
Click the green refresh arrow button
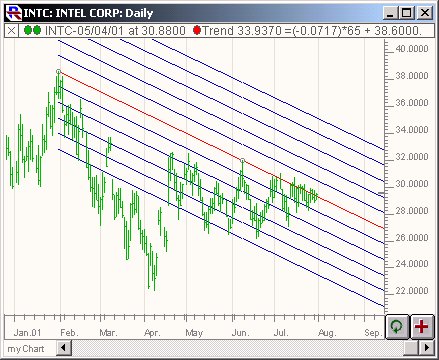397,327
